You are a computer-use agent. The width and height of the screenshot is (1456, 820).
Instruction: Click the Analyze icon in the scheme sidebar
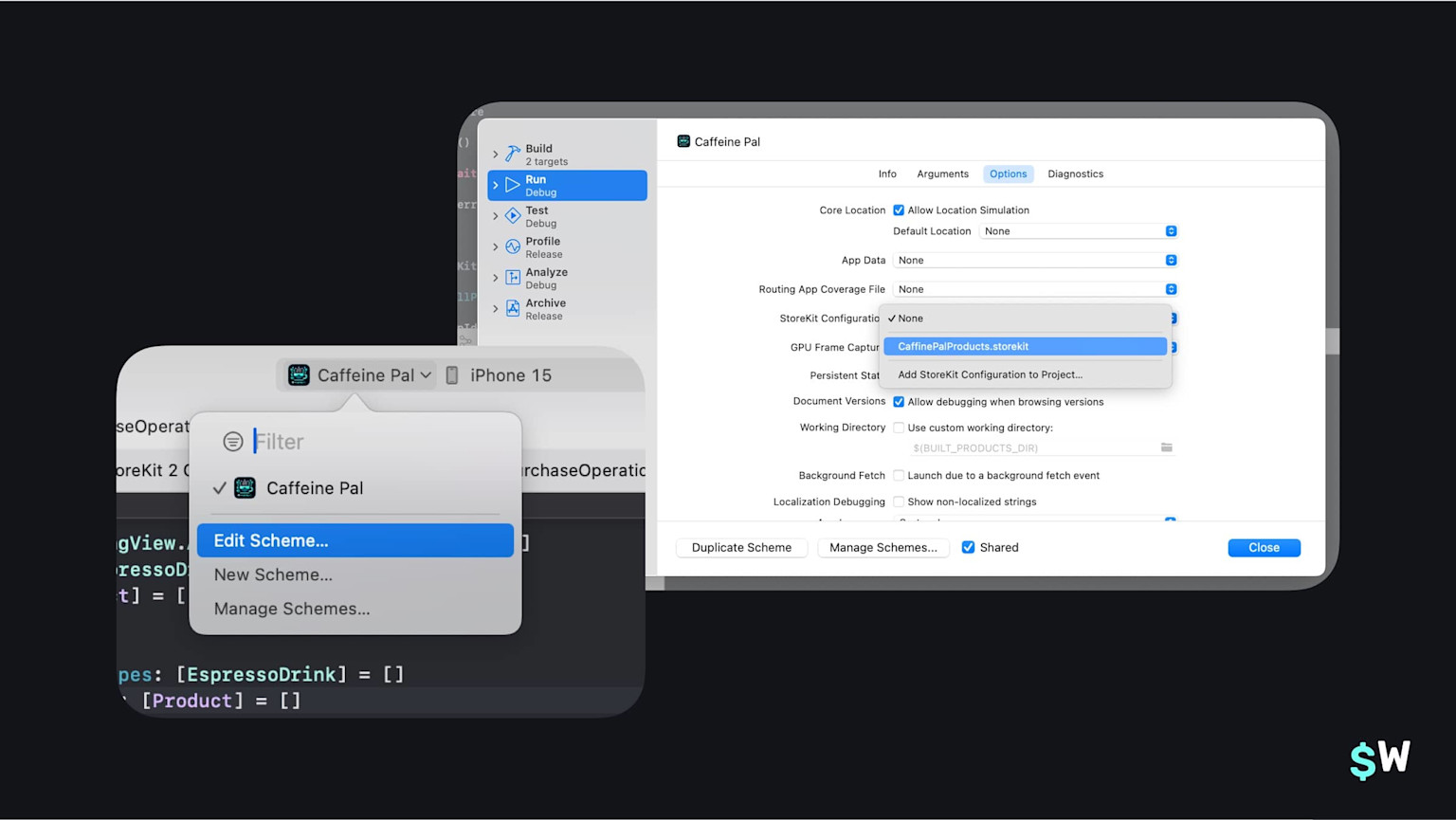tap(512, 278)
